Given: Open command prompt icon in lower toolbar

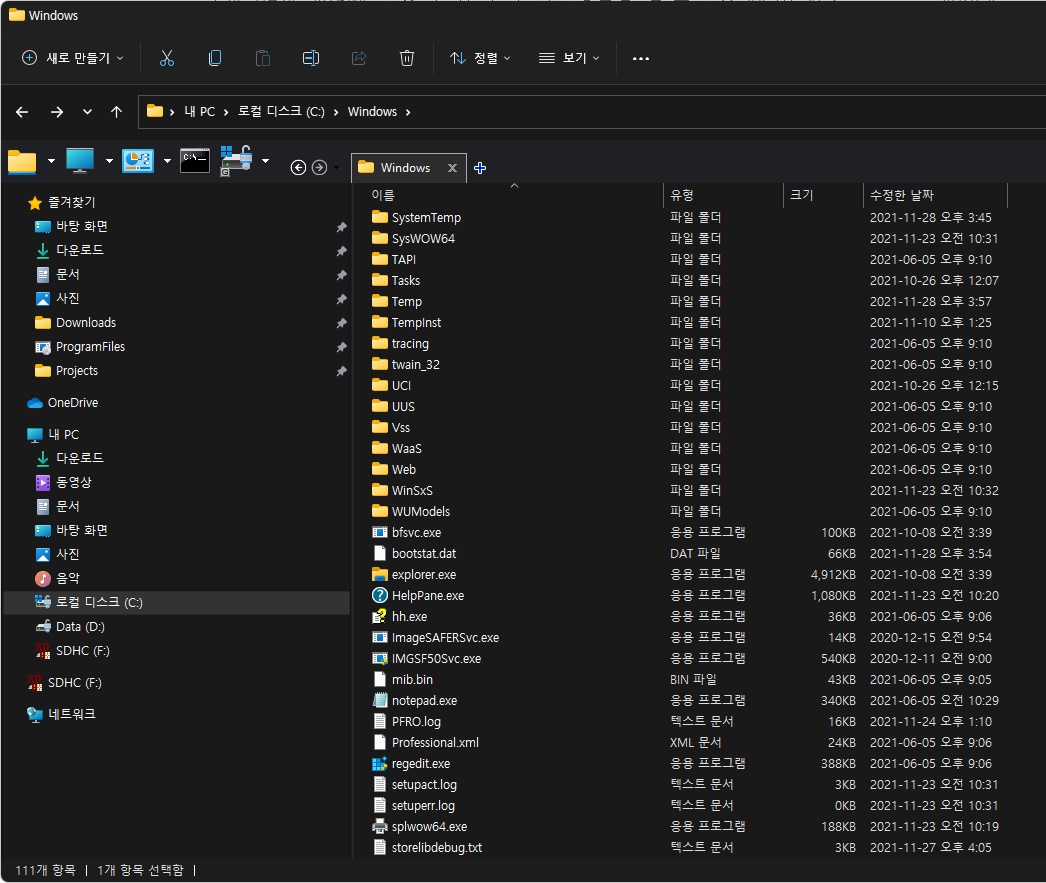Looking at the screenshot, I should [195, 161].
